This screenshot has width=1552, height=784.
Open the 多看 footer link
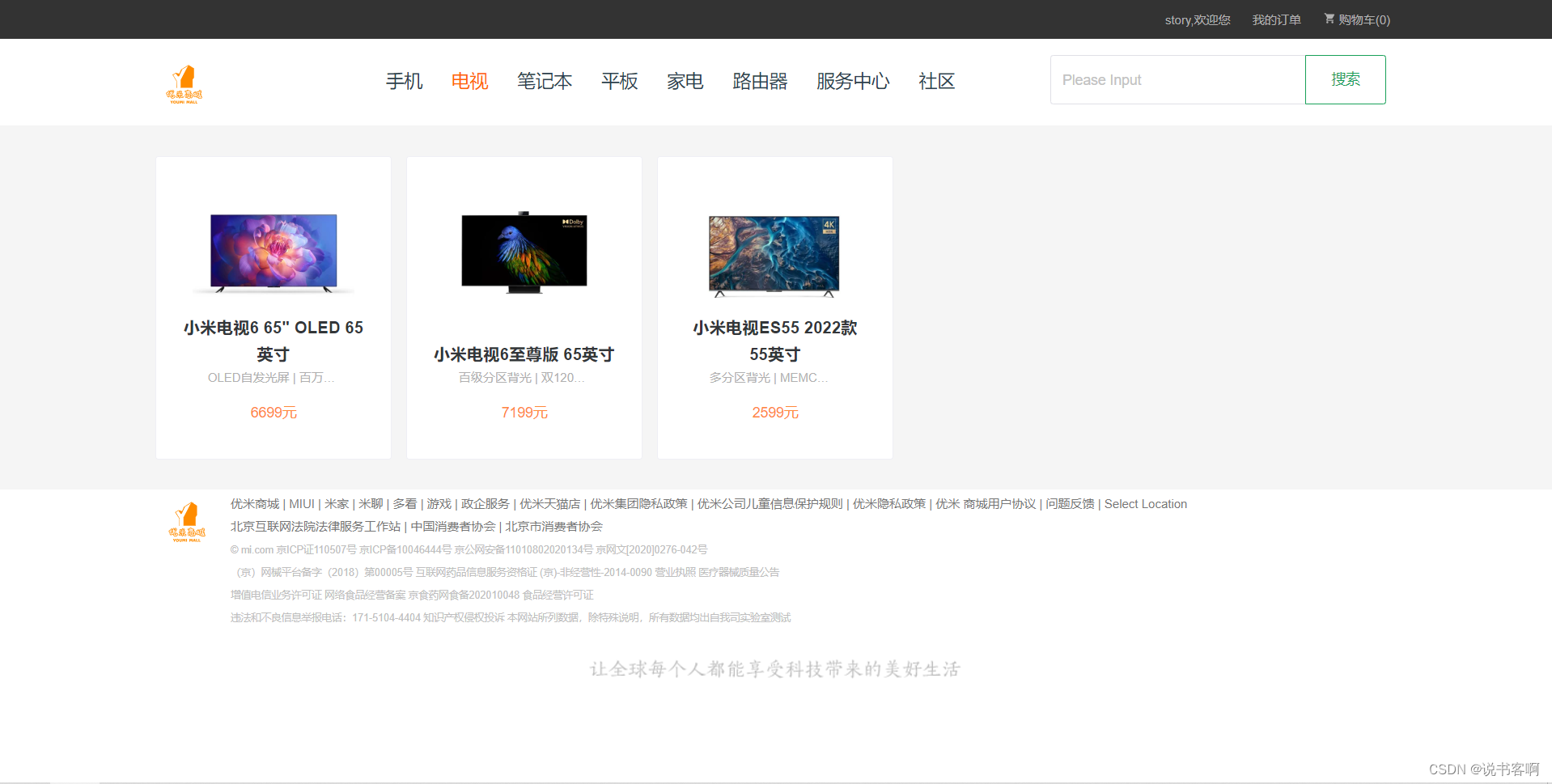pos(405,504)
